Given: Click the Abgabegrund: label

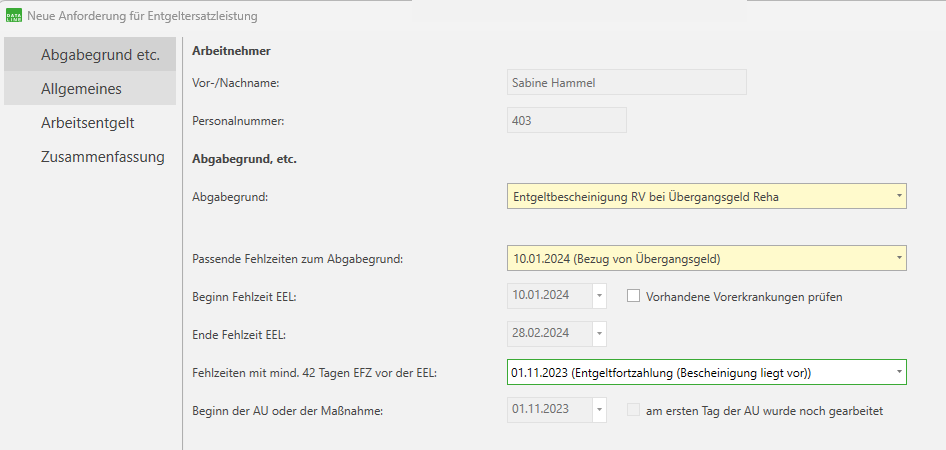Looking at the screenshot, I should 229,197.
